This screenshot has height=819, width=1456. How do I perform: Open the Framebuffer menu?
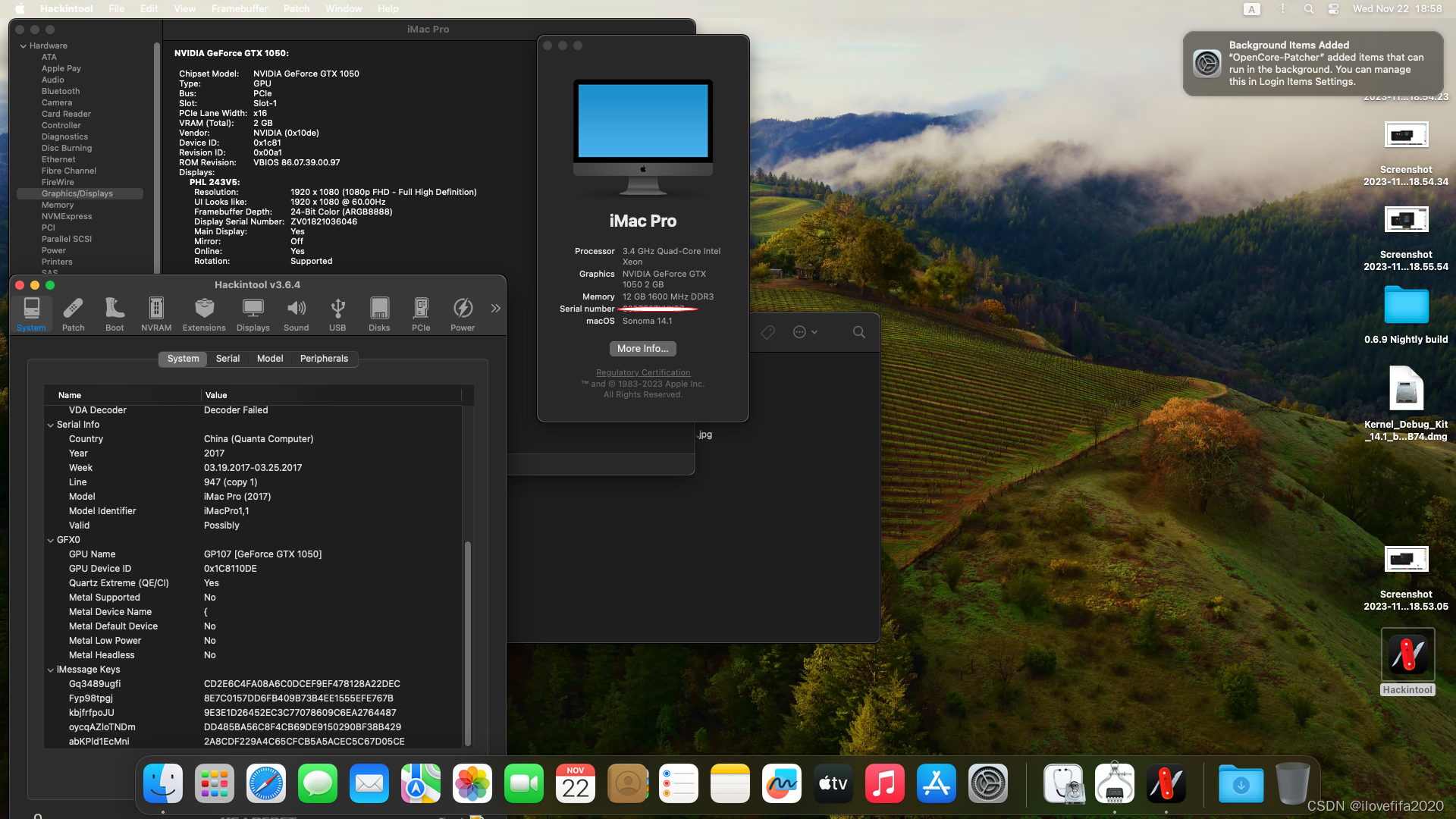[240, 8]
